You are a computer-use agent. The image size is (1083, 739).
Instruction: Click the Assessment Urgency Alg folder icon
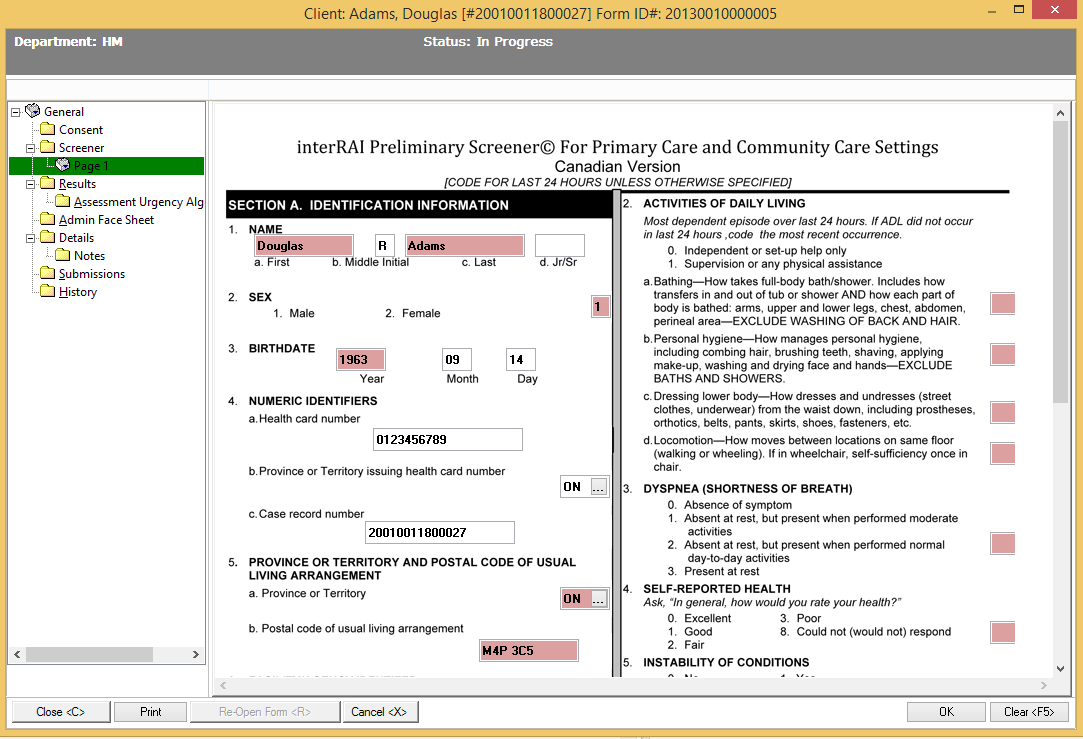click(x=63, y=201)
